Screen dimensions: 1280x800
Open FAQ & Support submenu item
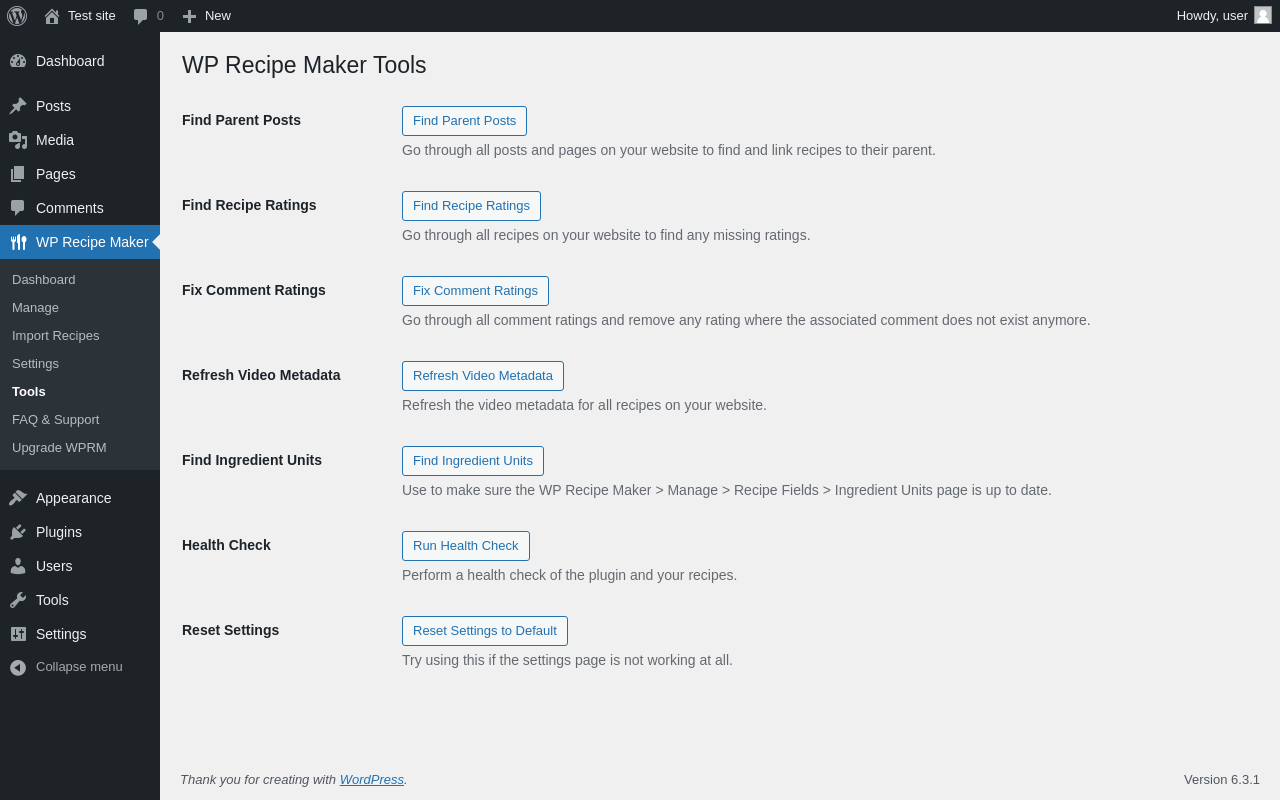[56, 420]
